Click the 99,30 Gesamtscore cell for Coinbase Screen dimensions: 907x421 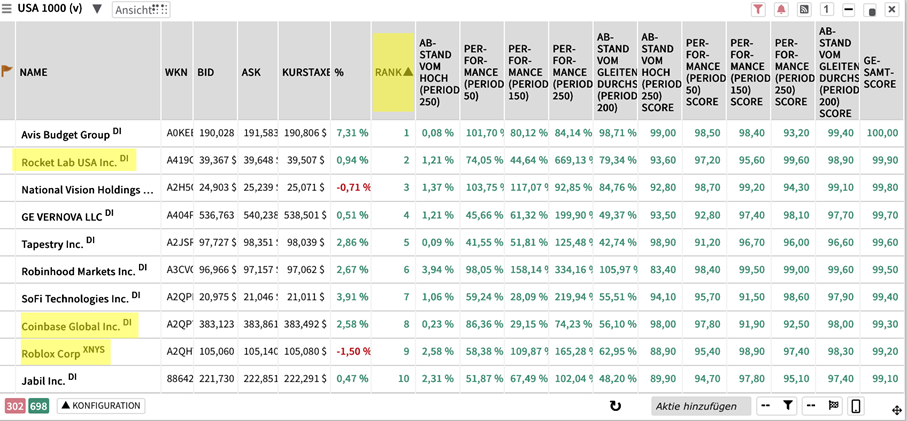883,324
